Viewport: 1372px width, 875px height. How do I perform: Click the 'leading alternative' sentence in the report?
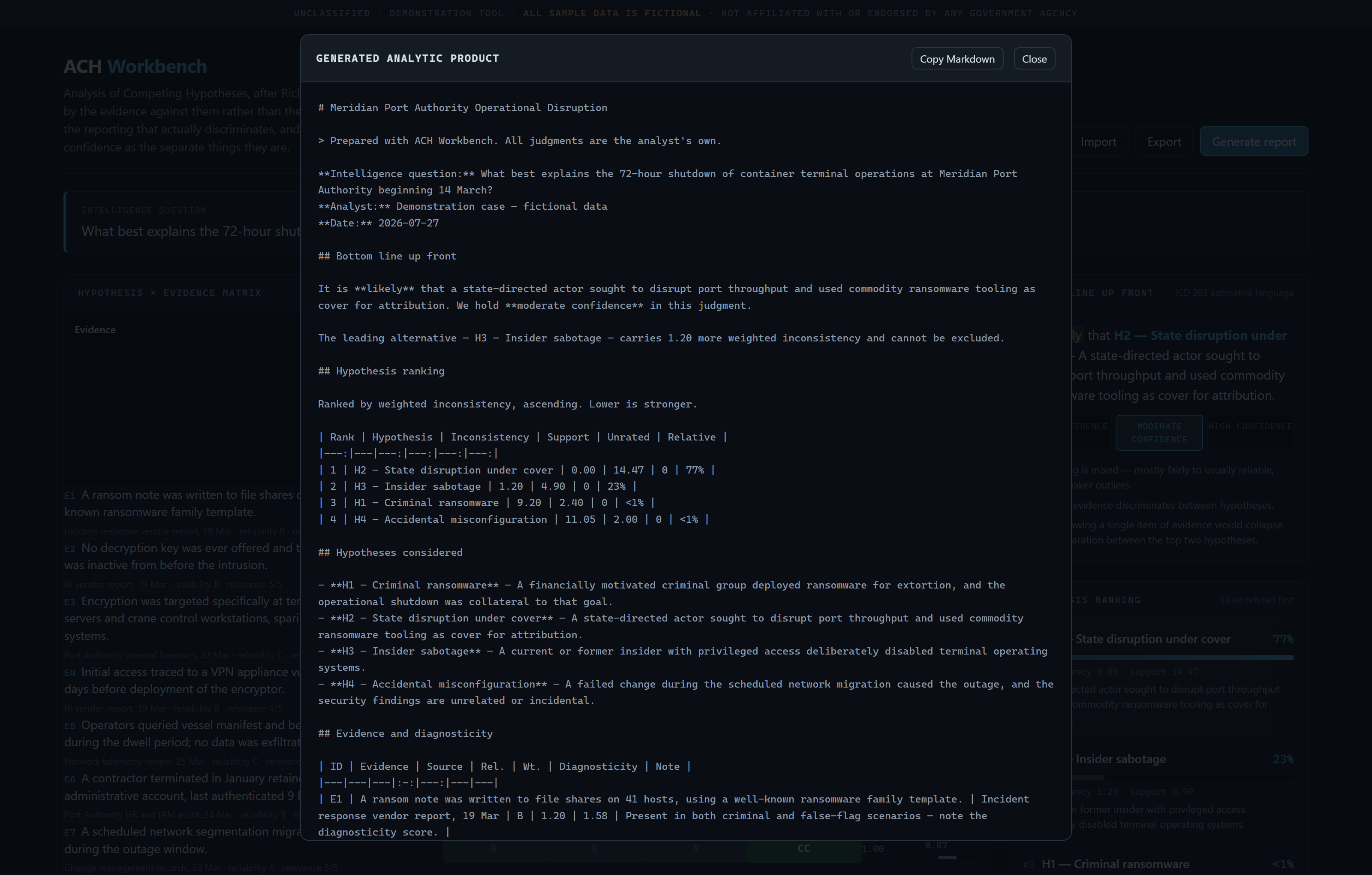tap(661, 338)
